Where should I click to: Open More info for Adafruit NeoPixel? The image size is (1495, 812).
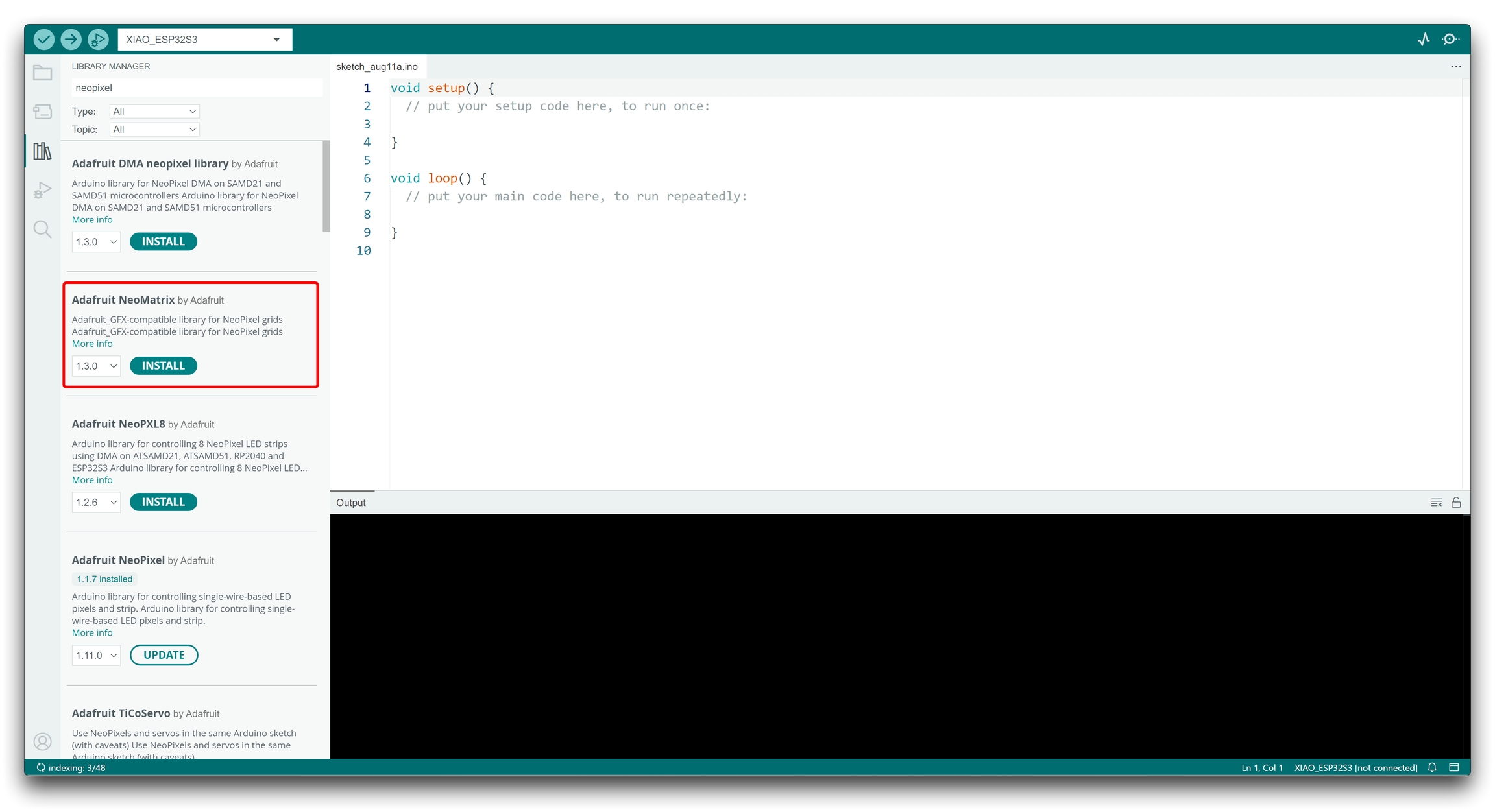click(x=92, y=633)
